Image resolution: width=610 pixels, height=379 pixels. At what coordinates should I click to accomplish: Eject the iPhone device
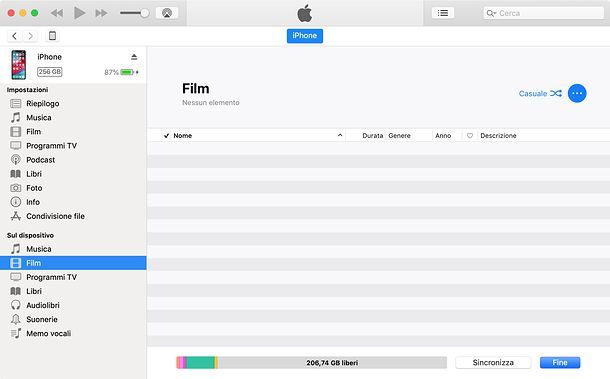coord(134,57)
